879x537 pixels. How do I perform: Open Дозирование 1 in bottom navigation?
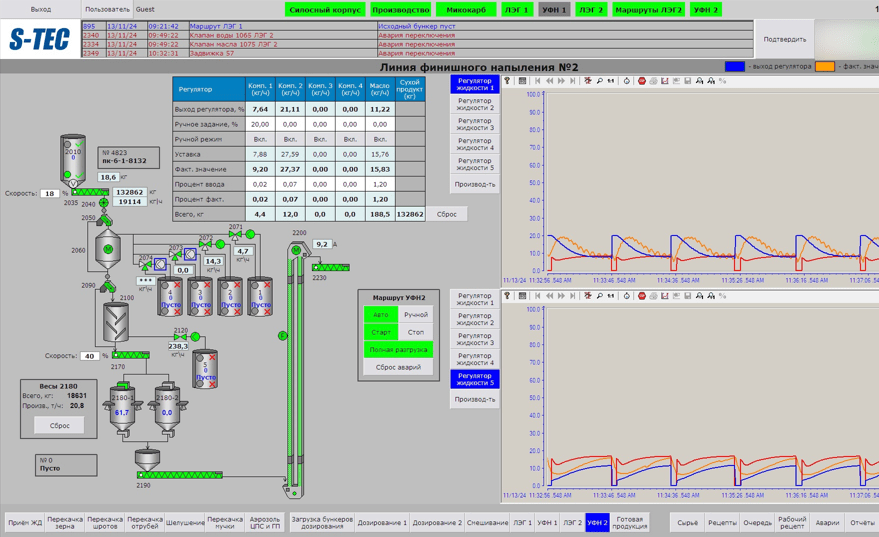(382, 522)
